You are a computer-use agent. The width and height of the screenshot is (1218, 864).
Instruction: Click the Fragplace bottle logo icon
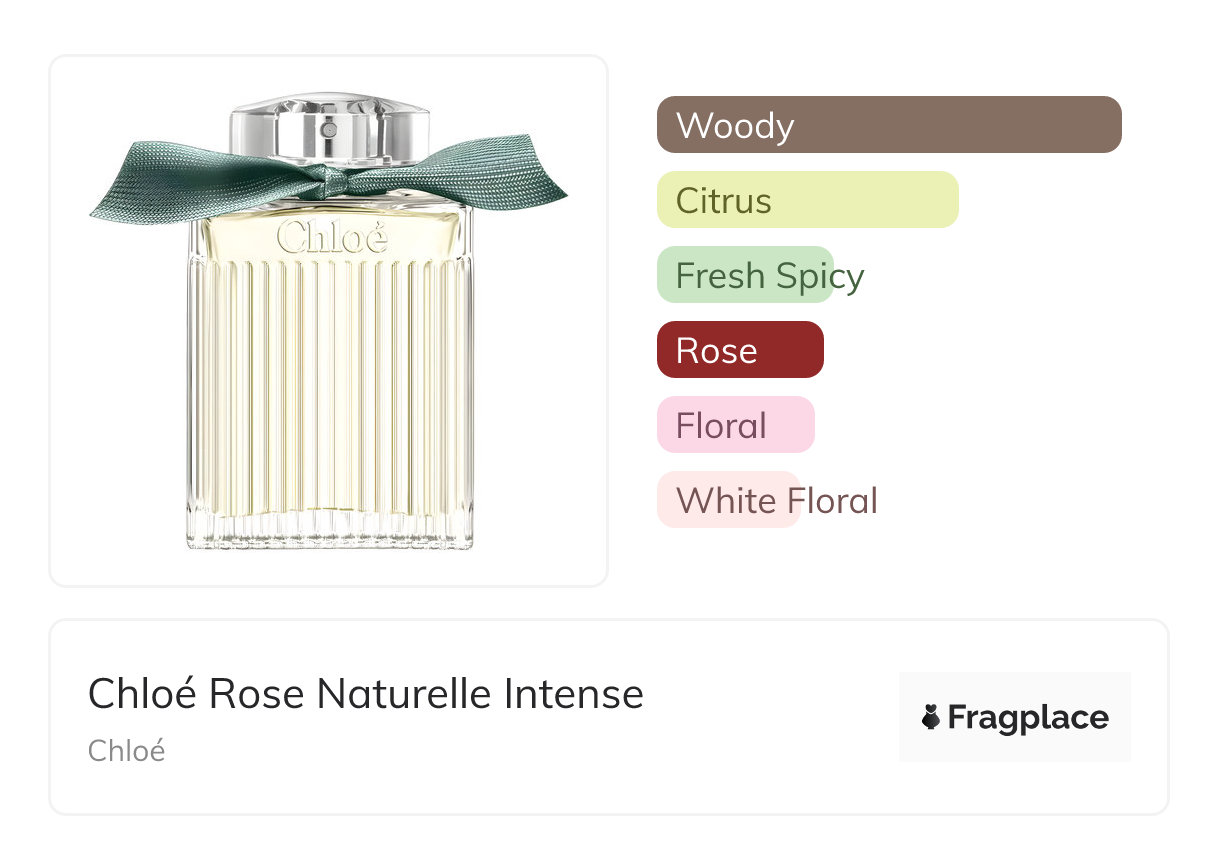tap(931, 717)
